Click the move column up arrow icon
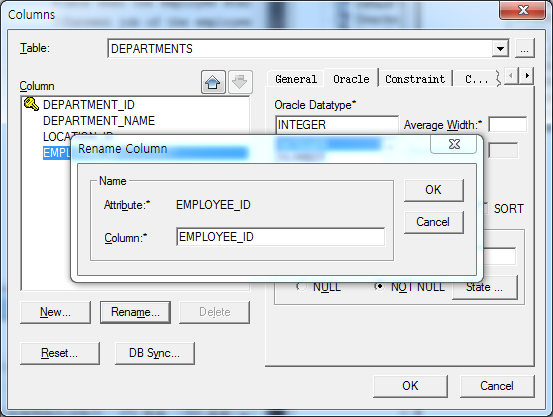The image size is (553, 417). [x=213, y=82]
